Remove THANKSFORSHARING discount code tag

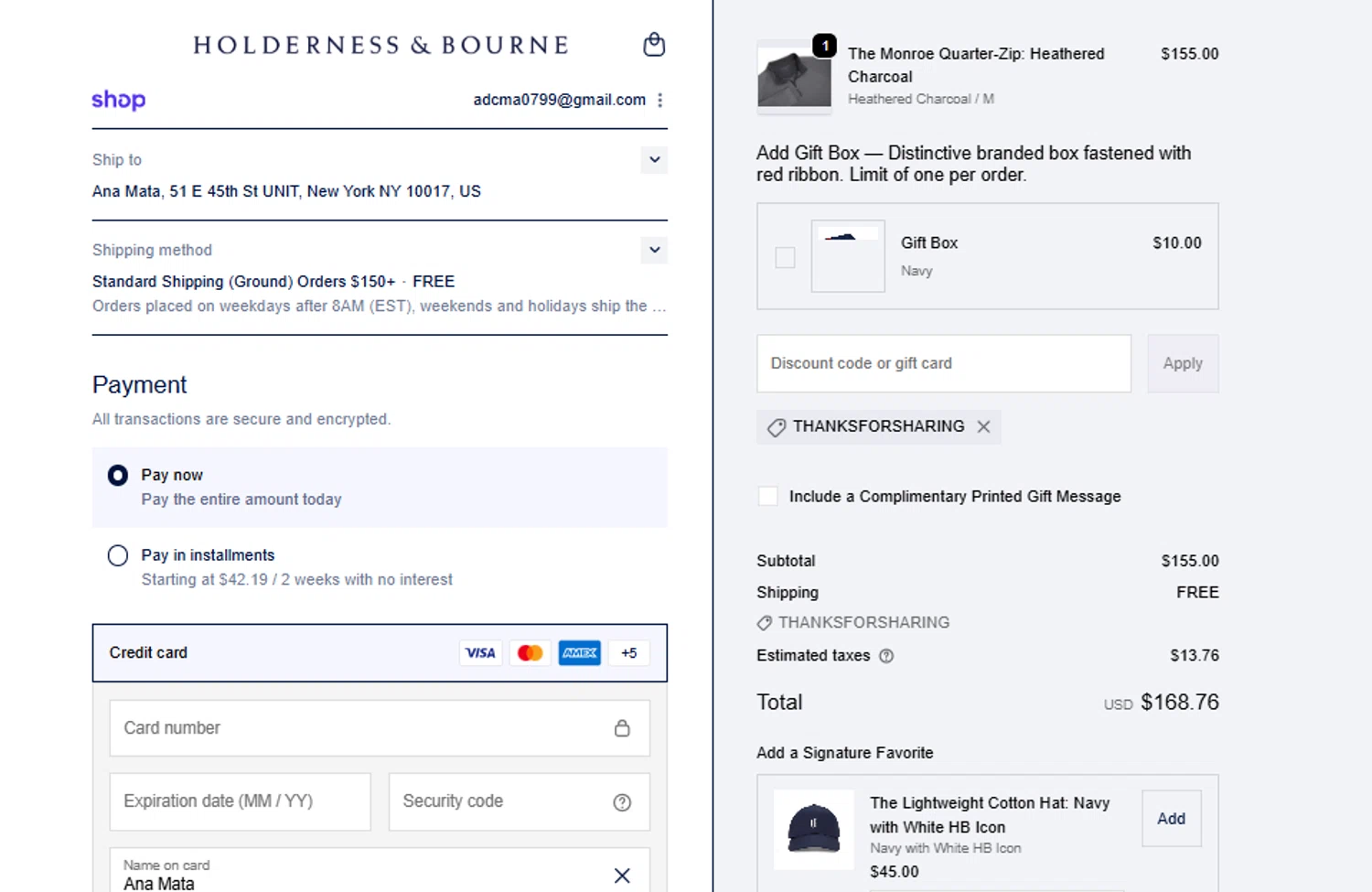click(983, 426)
